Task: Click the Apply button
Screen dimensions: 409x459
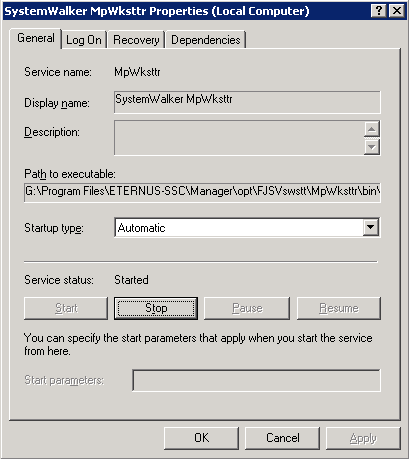Action: click(363, 438)
